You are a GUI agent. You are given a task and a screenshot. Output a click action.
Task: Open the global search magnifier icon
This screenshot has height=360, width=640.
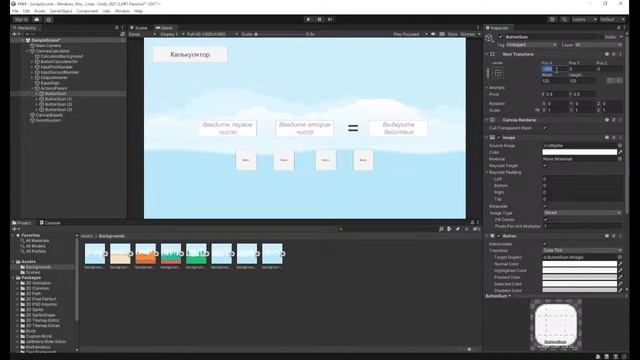pos(564,20)
